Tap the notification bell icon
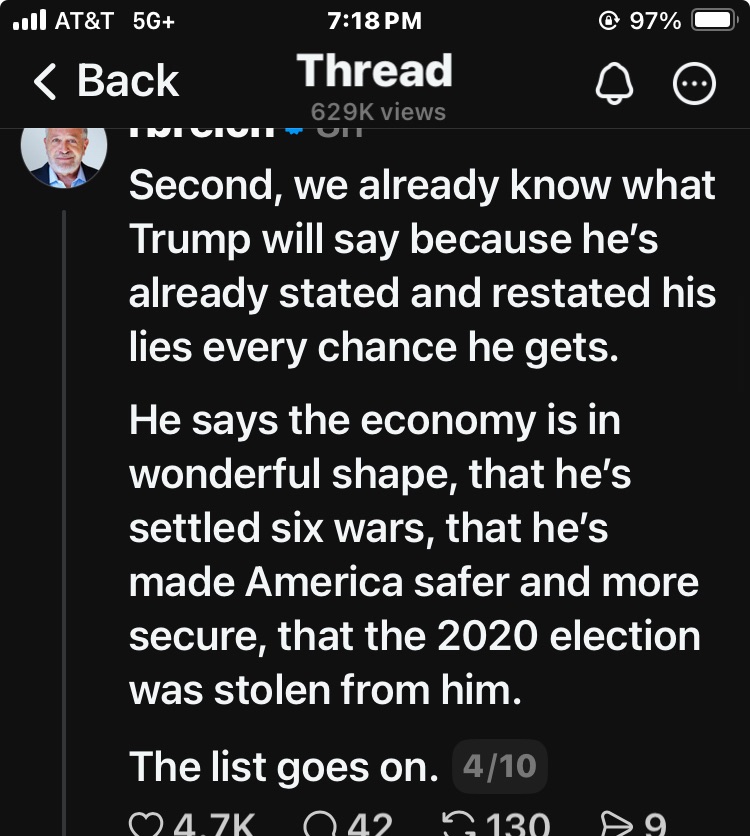This screenshot has width=750, height=836. click(x=616, y=85)
